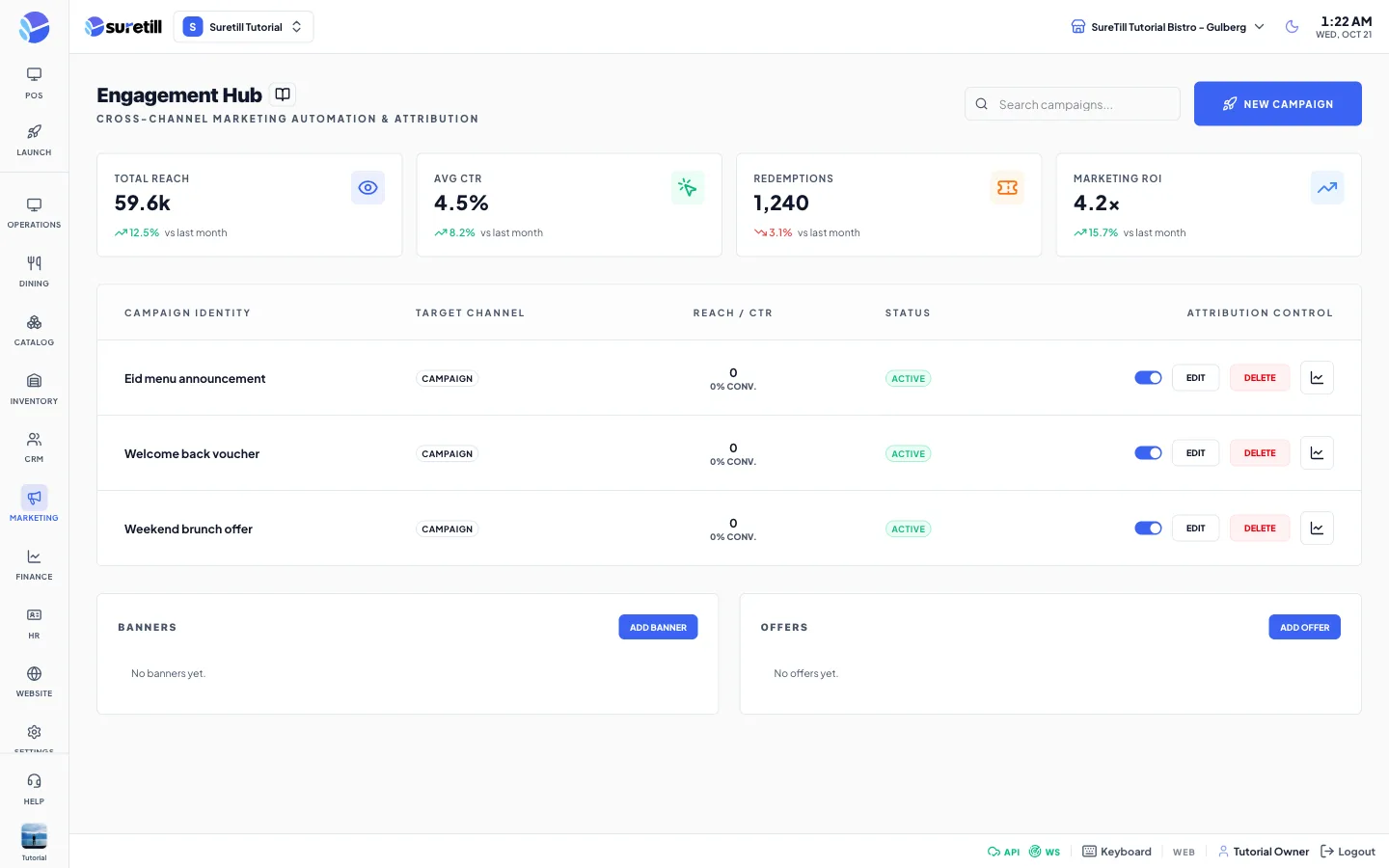Open the Launch sidebar item
Screen dimensions: 1389x868
[x=34, y=140]
